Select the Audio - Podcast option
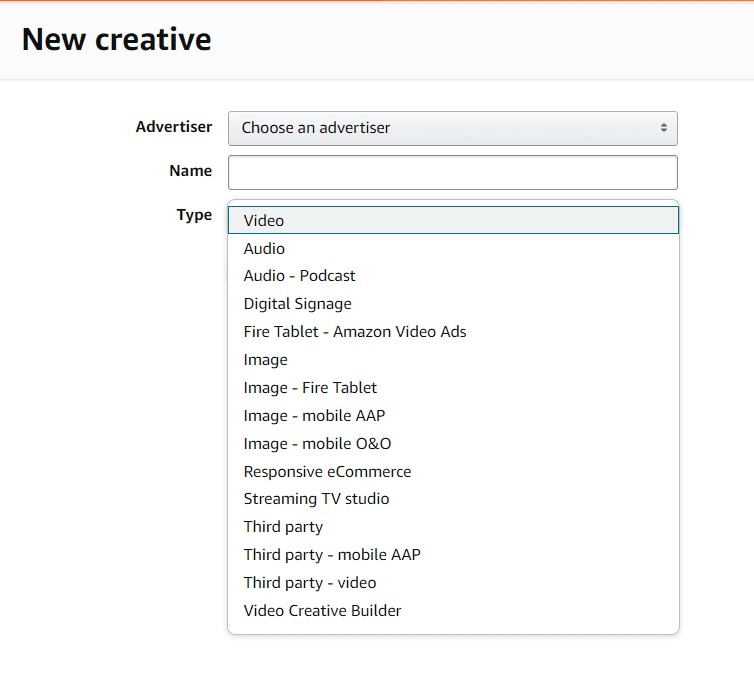The height and width of the screenshot is (691, 754). point(299,276)
